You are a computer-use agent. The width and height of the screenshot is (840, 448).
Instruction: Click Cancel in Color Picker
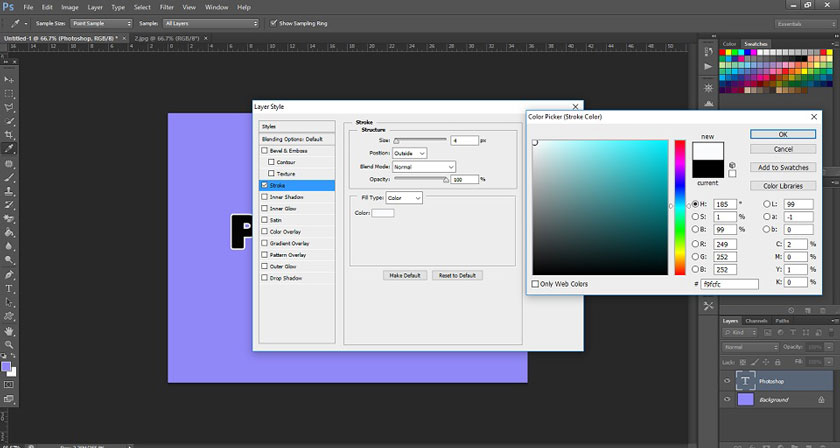coord(783,149)
